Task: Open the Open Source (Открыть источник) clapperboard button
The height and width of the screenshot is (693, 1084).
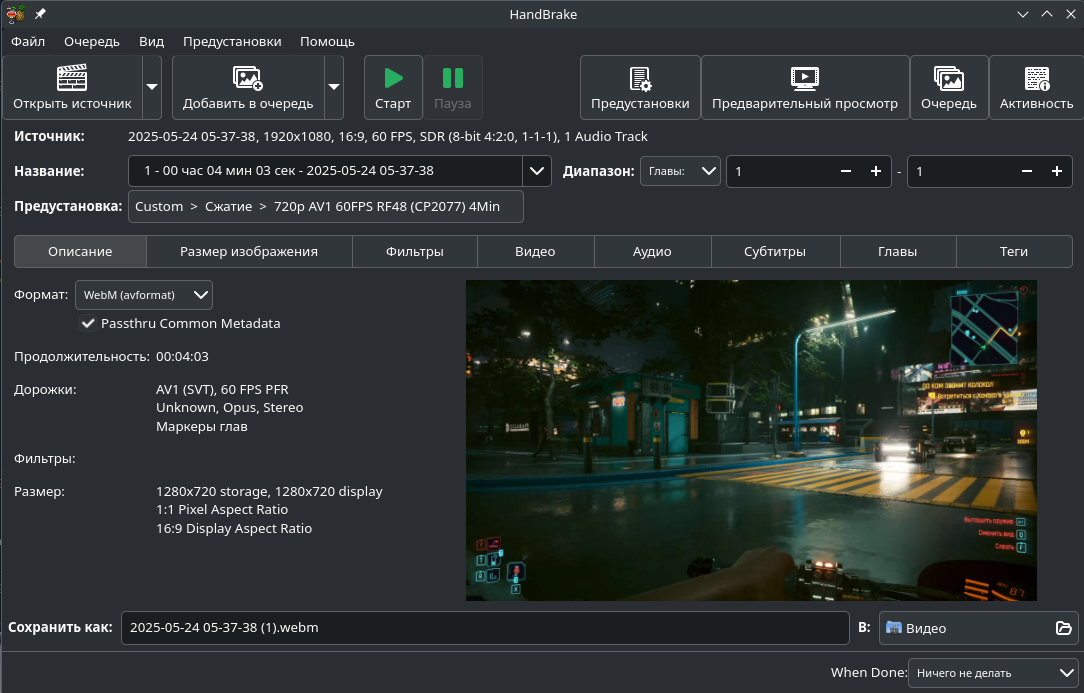Action: pos(72,88)
